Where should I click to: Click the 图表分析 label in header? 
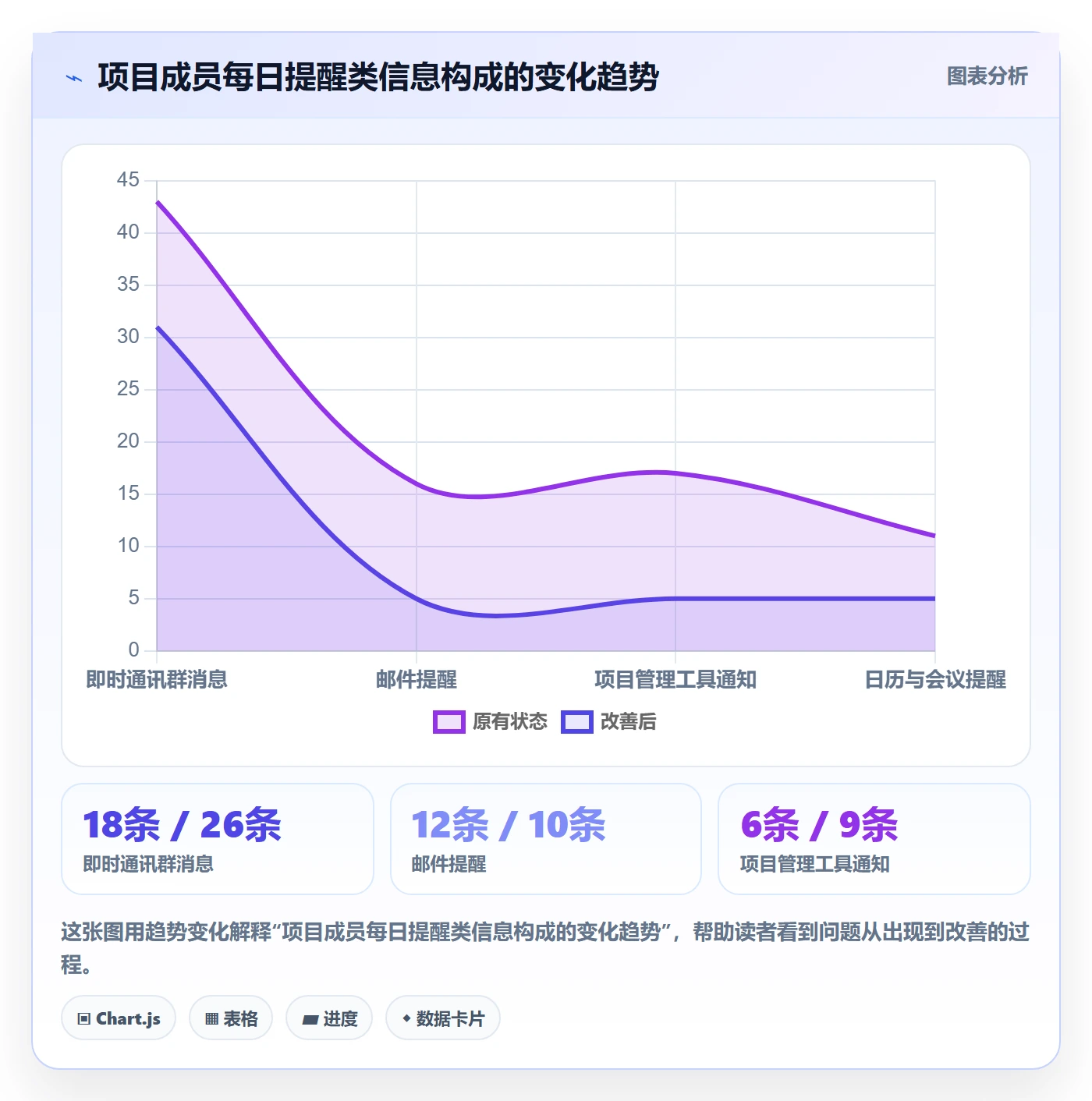click(987, 76)
